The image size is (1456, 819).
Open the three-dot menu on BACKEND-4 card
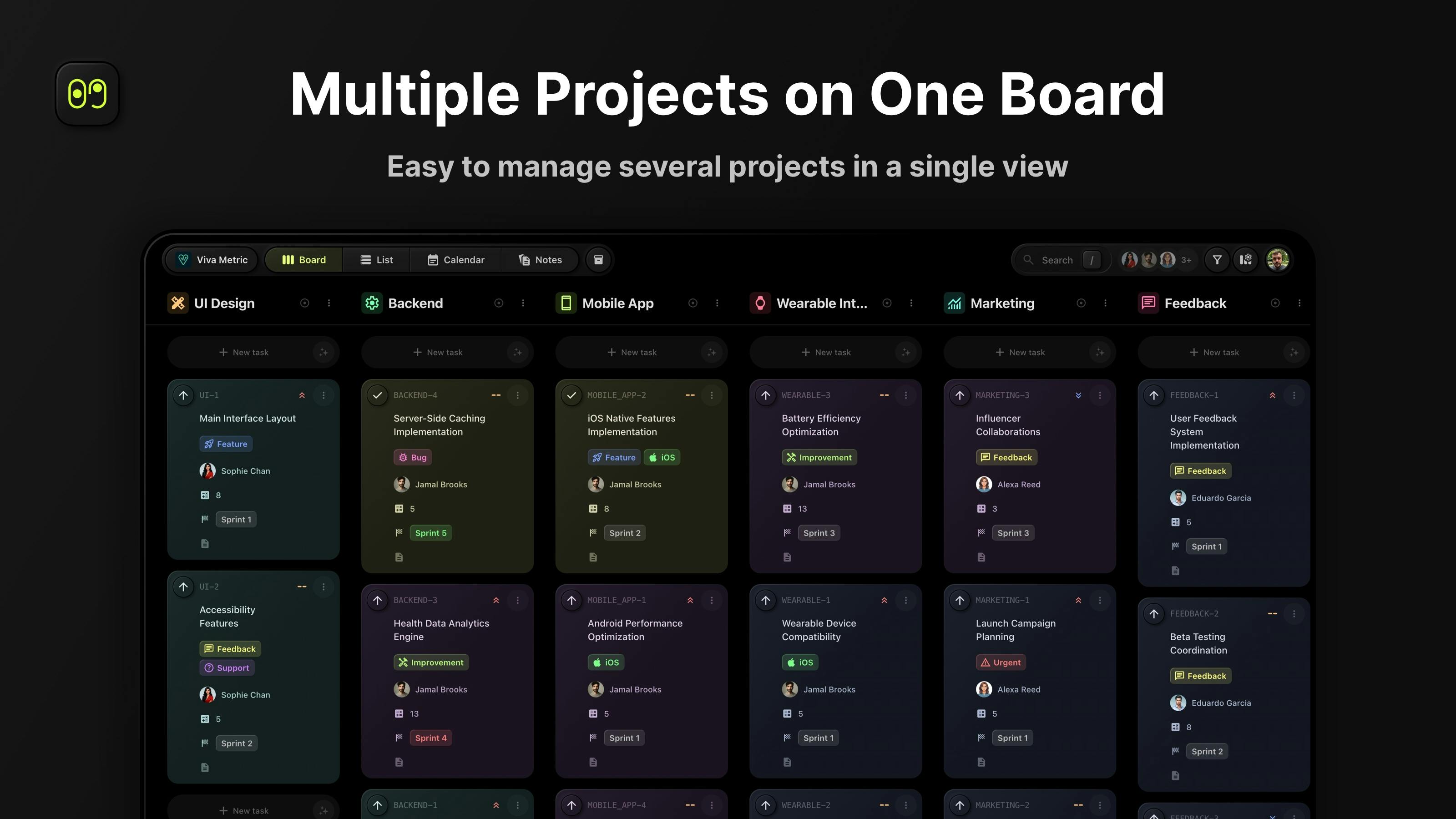click(x=517, y=396)
